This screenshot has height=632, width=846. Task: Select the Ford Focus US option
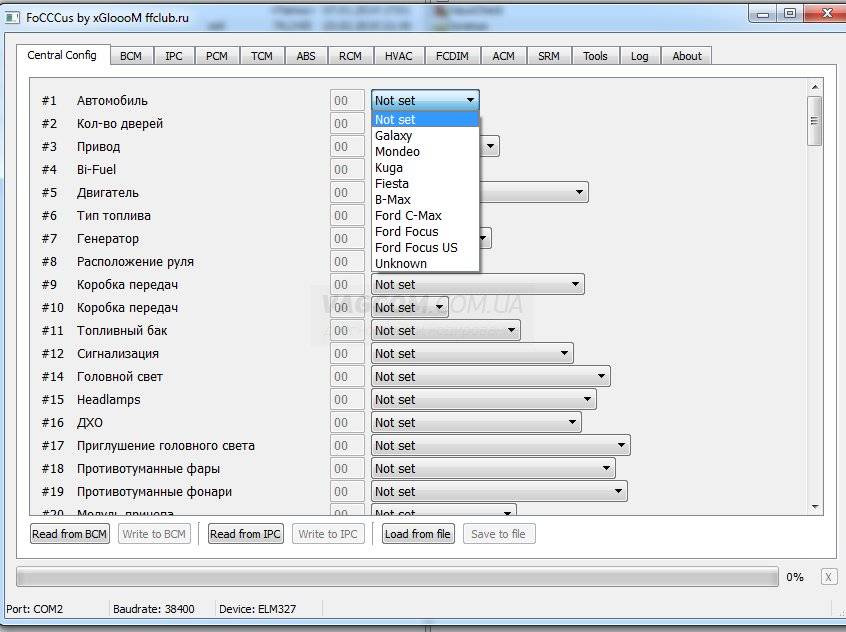tap(425, 248)
